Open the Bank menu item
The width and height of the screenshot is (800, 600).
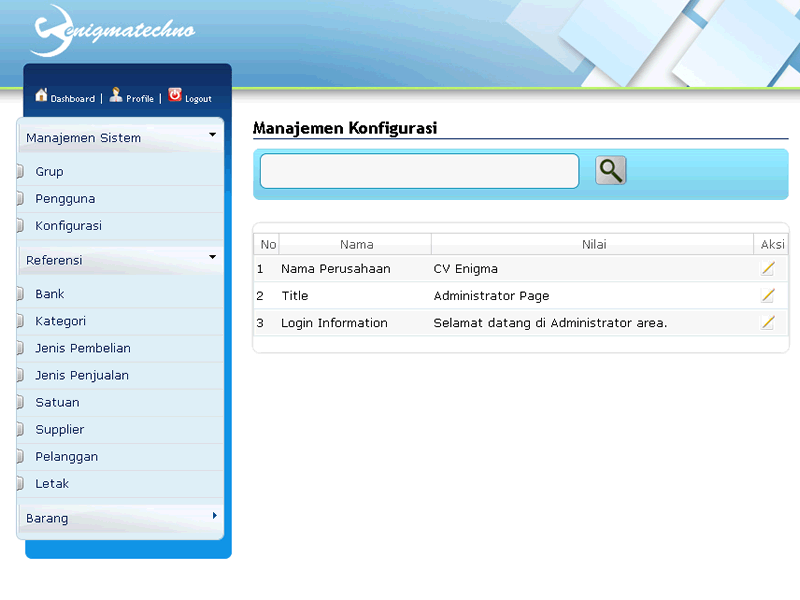pos(121,294)
